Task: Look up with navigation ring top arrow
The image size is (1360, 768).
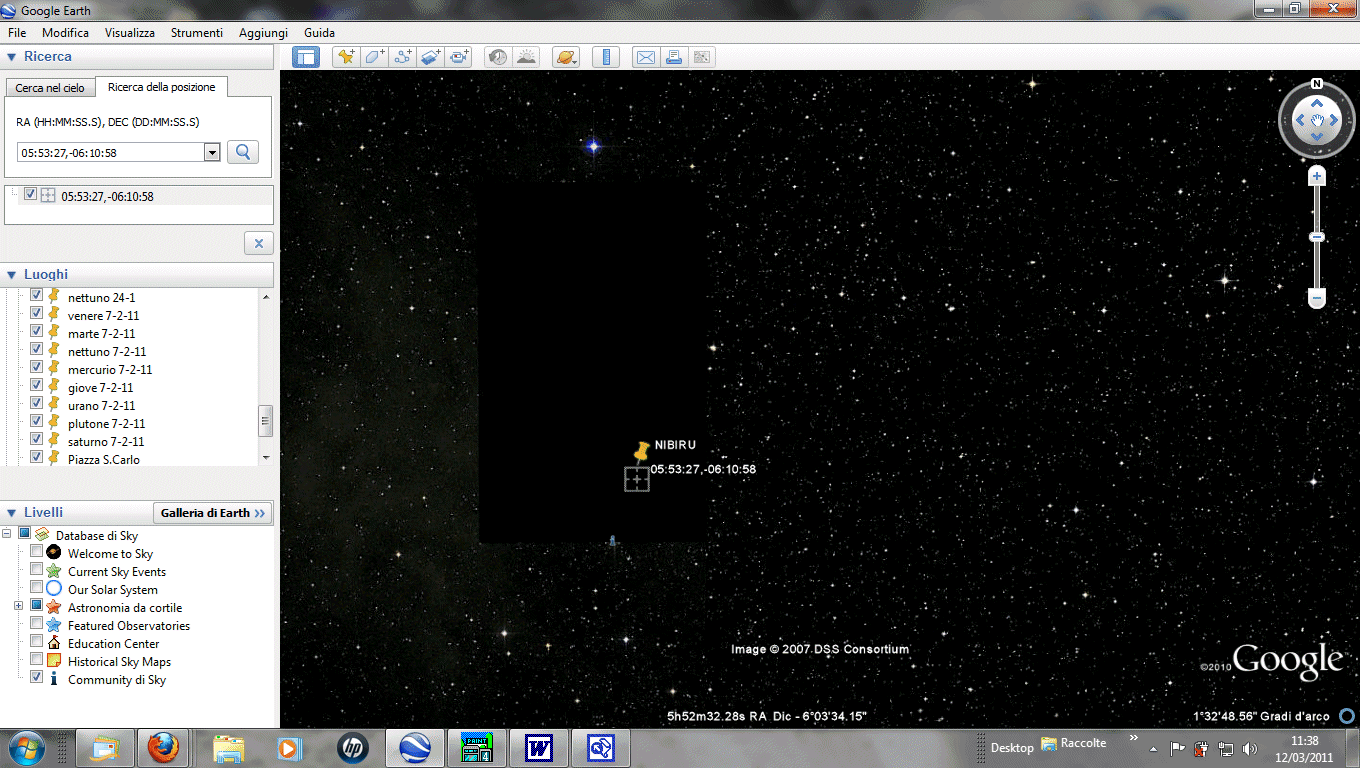Action: (1317, 103)
